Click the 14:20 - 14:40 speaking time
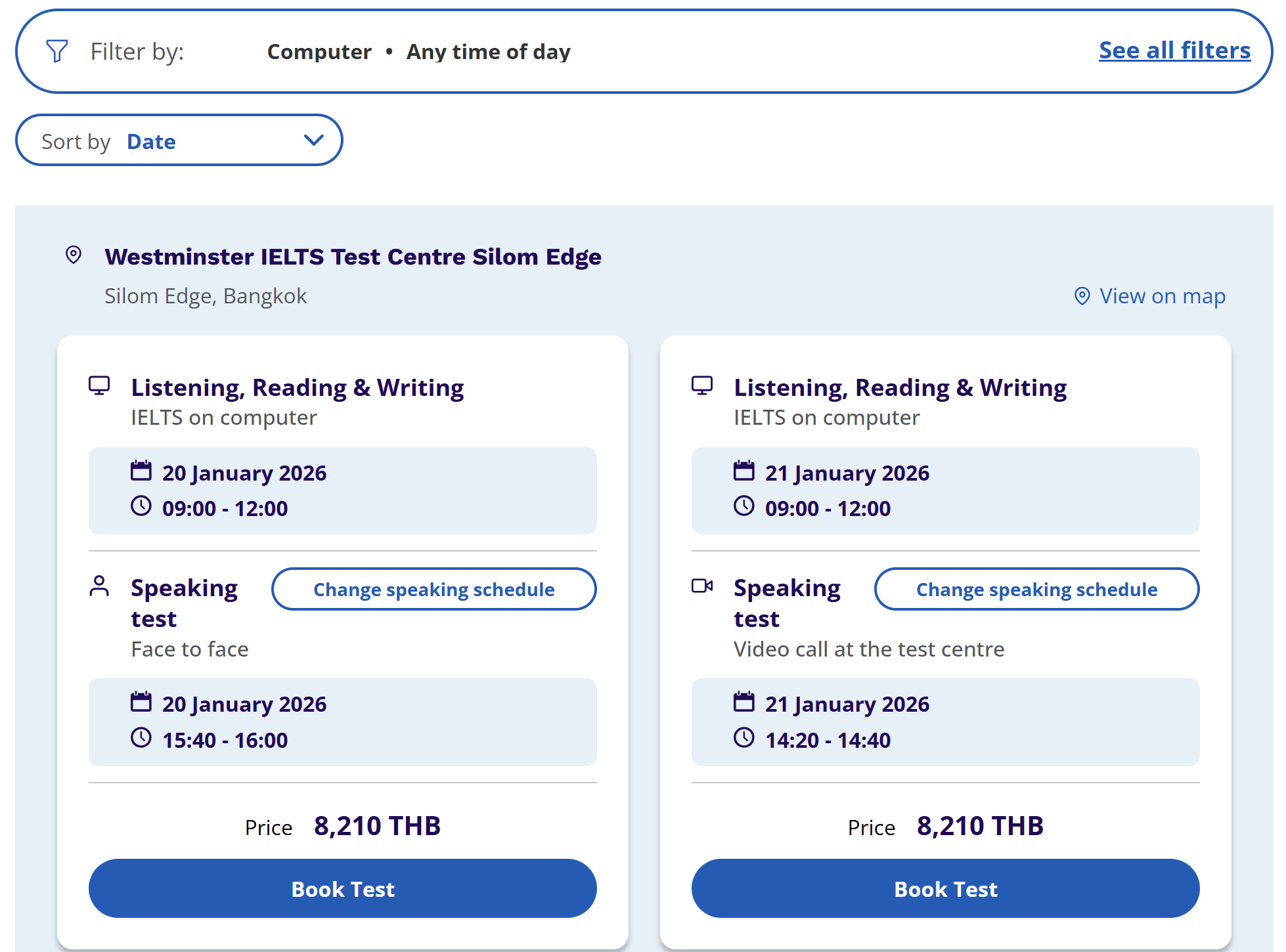The width and height of the screenshot is (1286, 952). (828, 740)
